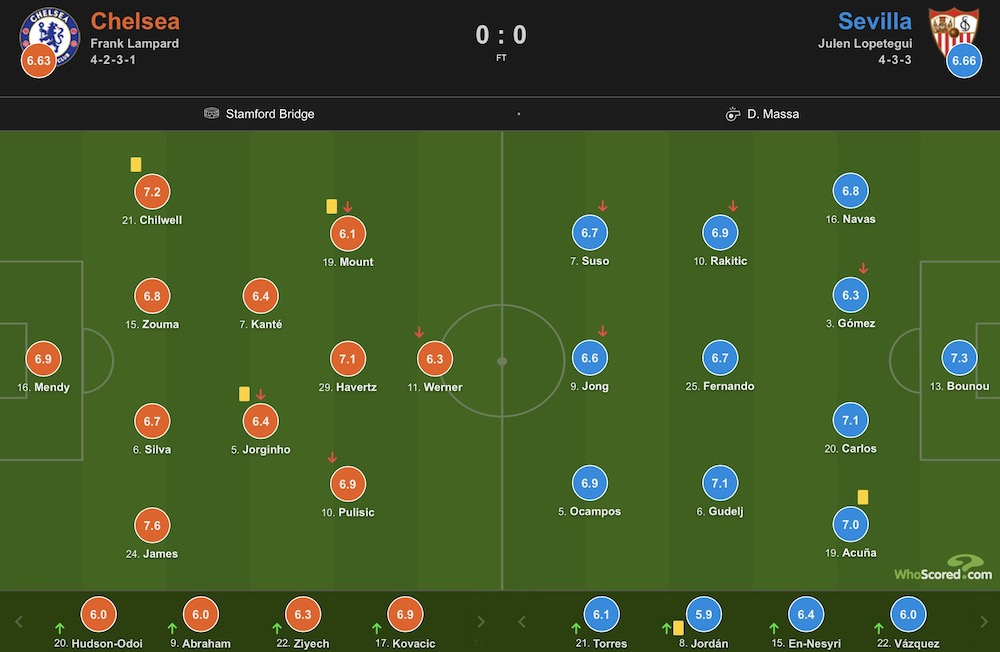The image size is (1000, 652).
Task: Show next Chelsea substitutes with right chevron
Action: pyautogui.click(x=481, y=621)
